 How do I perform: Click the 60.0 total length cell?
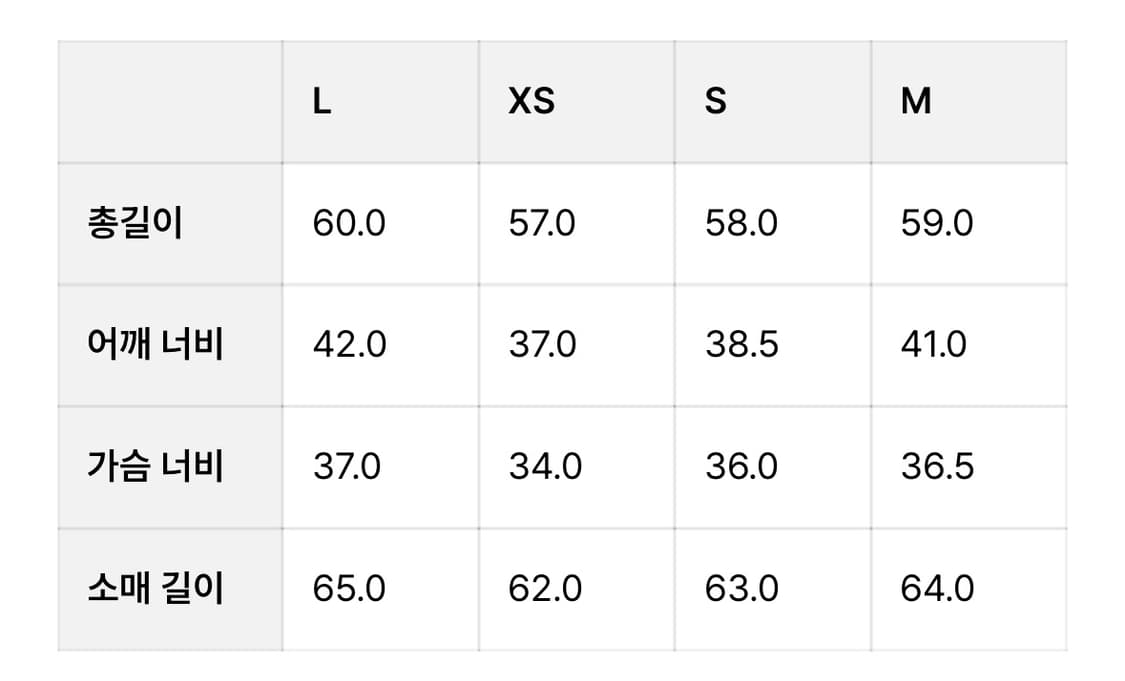[x=349, y=223]
